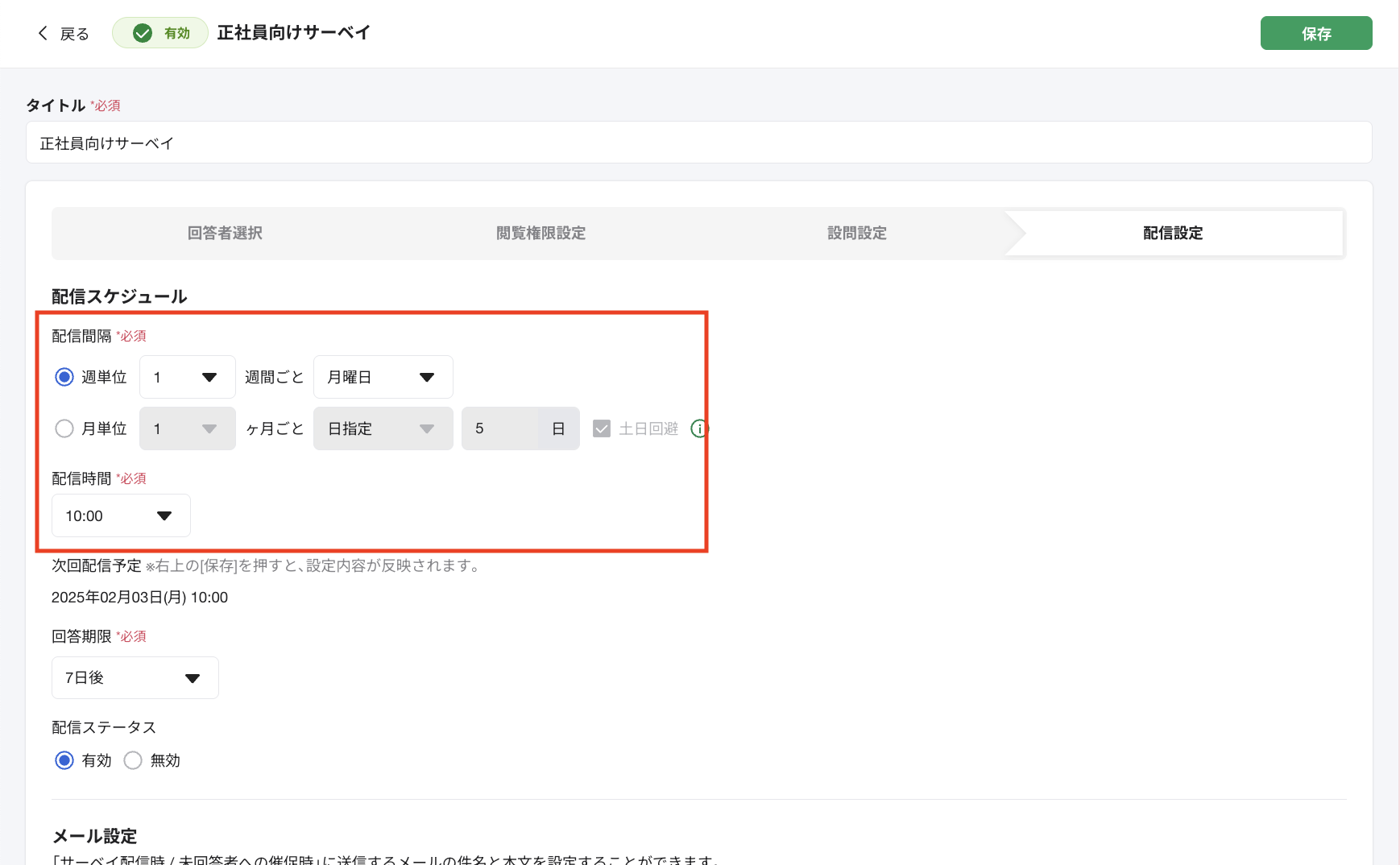Open the 月曜日 weekday dropdown
1400x865 pixels.
click(383, 376)
